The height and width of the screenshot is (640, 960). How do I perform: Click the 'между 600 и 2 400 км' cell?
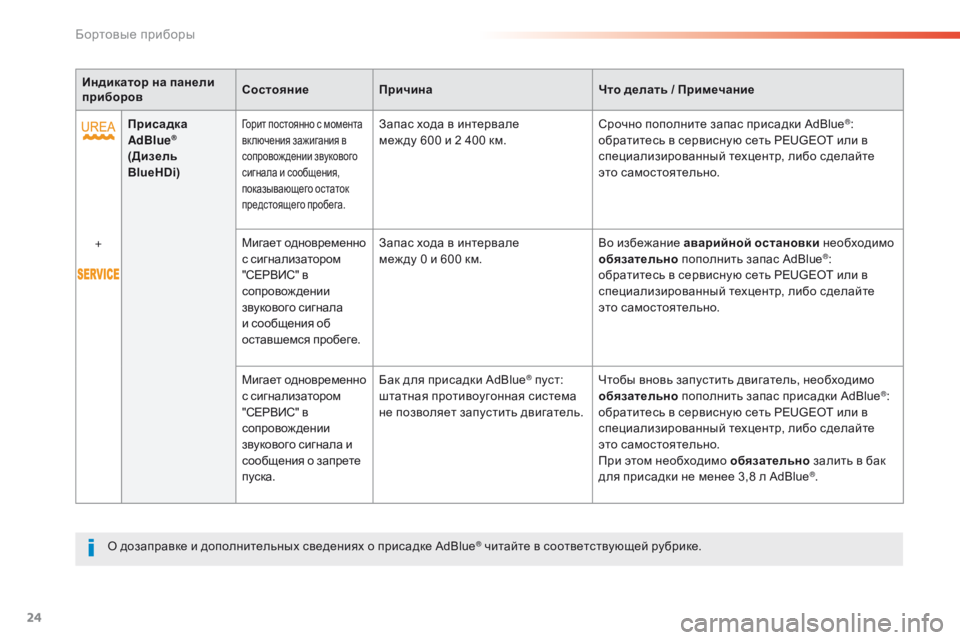click(x=482, y=170)
